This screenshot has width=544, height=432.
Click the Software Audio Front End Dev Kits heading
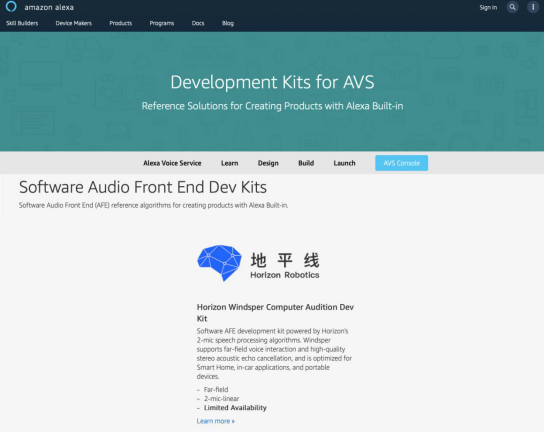143,187
